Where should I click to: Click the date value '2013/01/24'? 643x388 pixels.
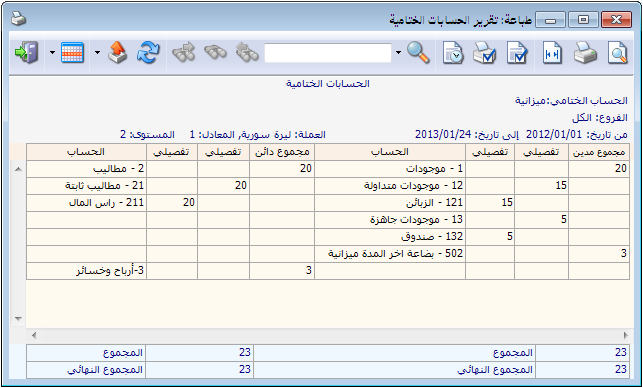coord(443,135)
